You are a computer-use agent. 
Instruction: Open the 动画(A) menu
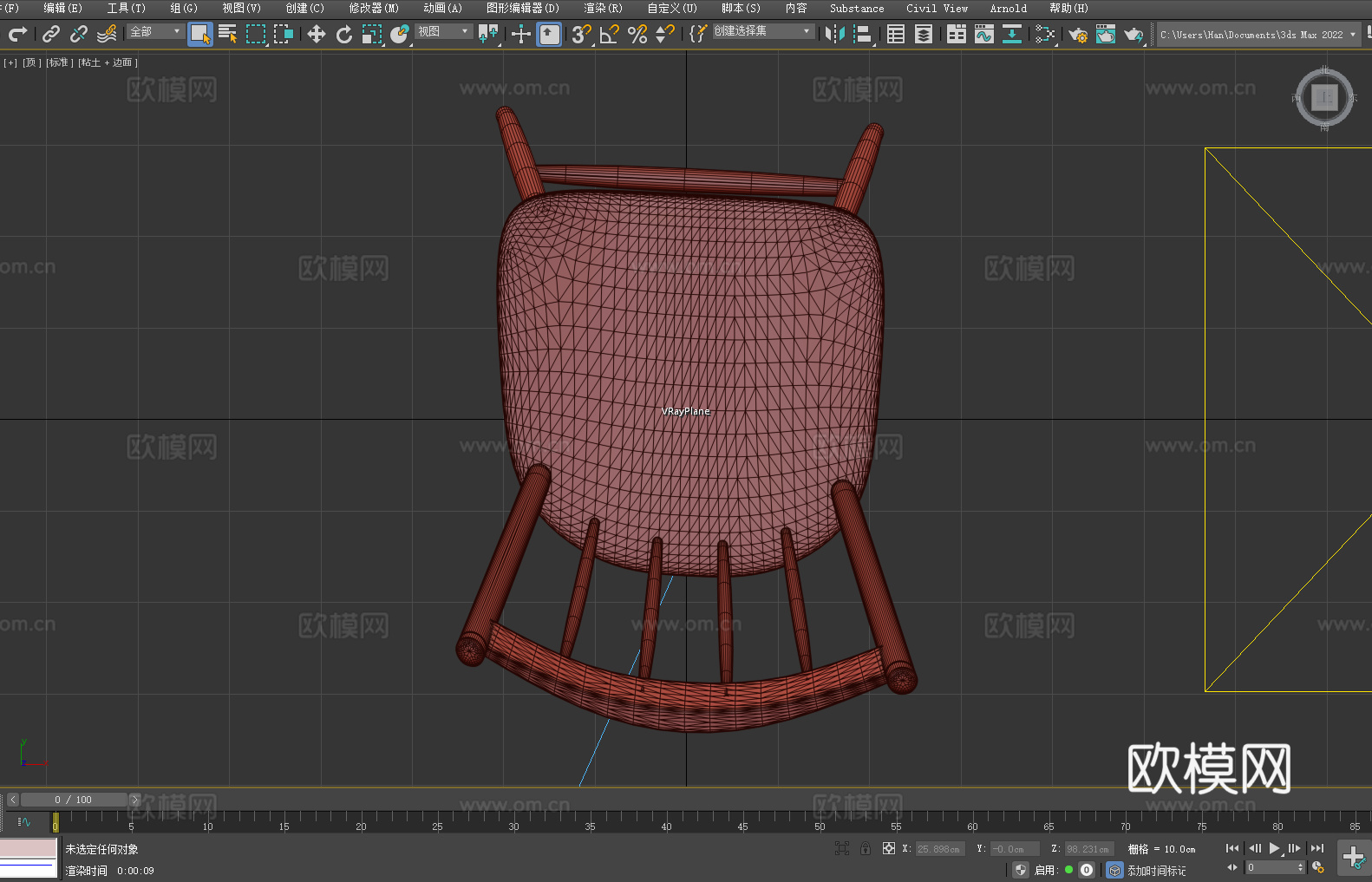pos(442,8)
